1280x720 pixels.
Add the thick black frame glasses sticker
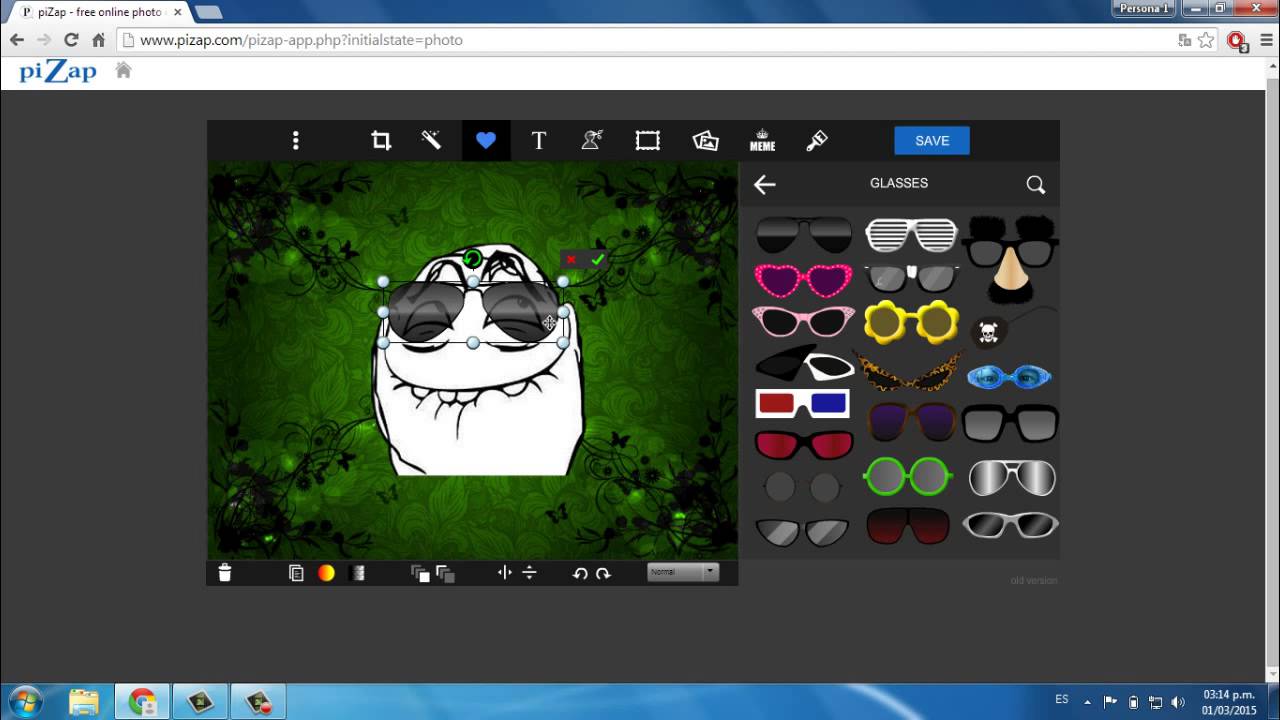click(1010, 423)
